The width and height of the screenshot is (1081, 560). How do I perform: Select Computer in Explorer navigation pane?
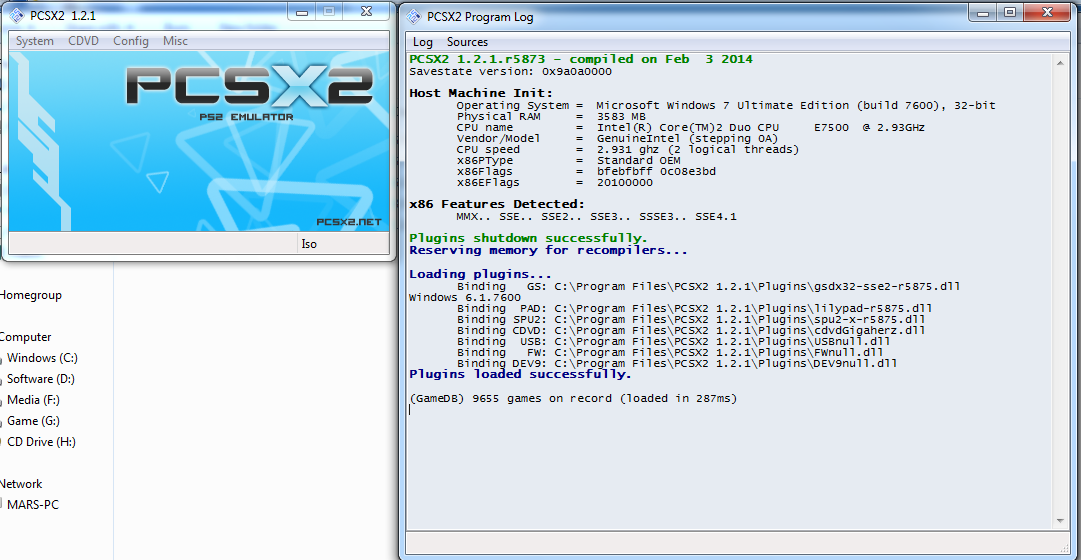point(26,337)
